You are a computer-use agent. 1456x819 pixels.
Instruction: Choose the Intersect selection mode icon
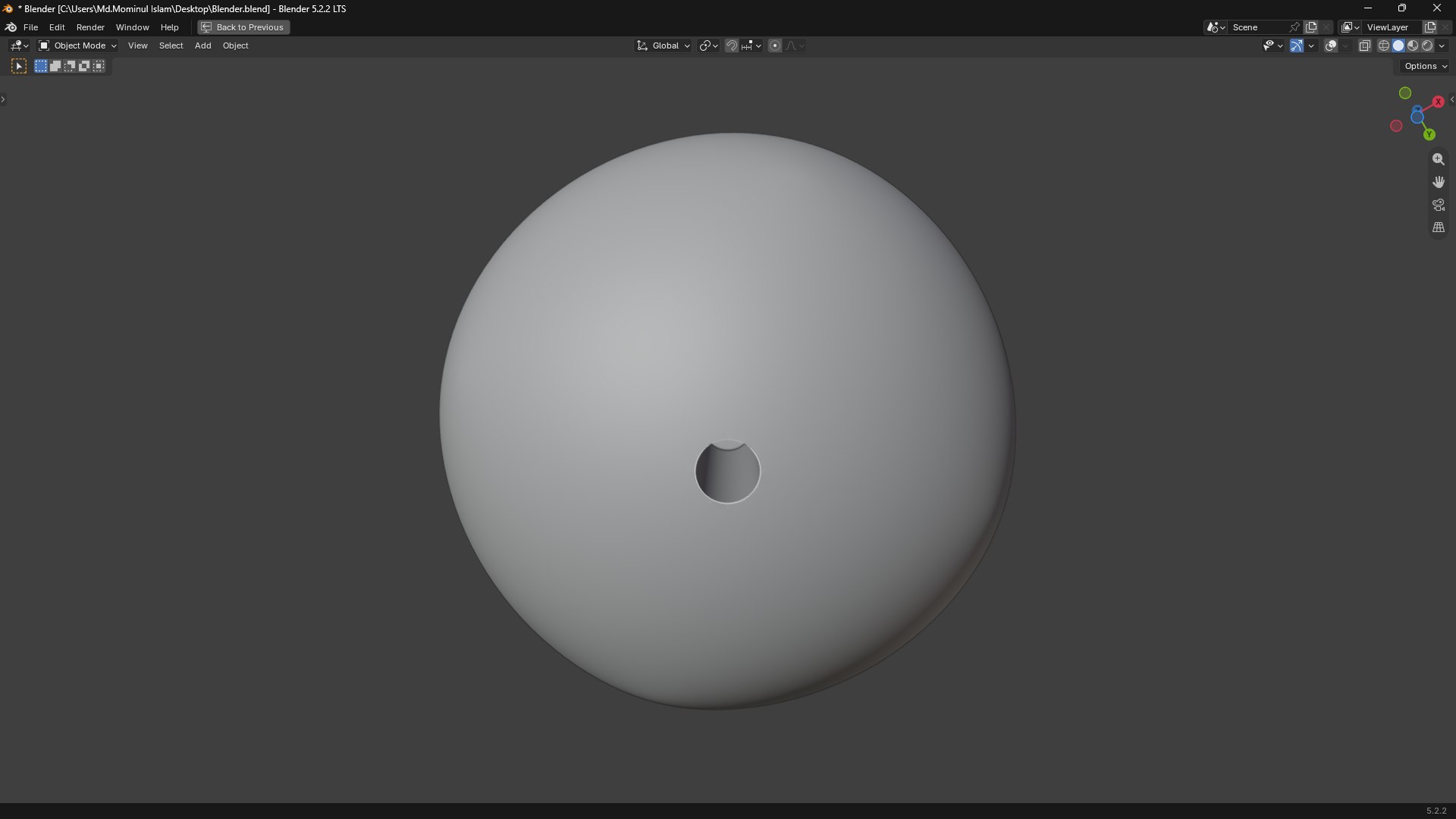coord(99,67)
